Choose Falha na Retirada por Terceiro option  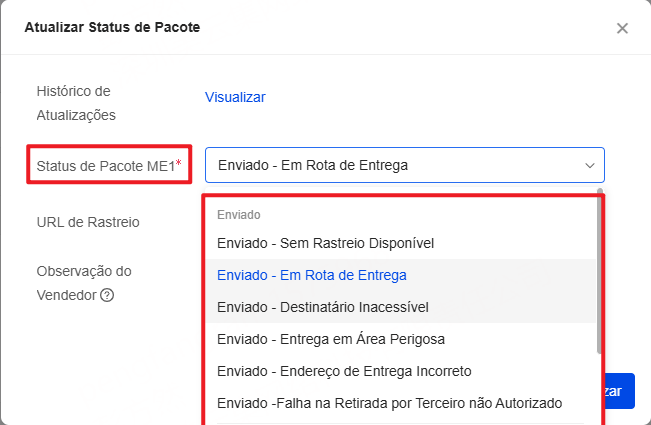click(x=401, y=403)
